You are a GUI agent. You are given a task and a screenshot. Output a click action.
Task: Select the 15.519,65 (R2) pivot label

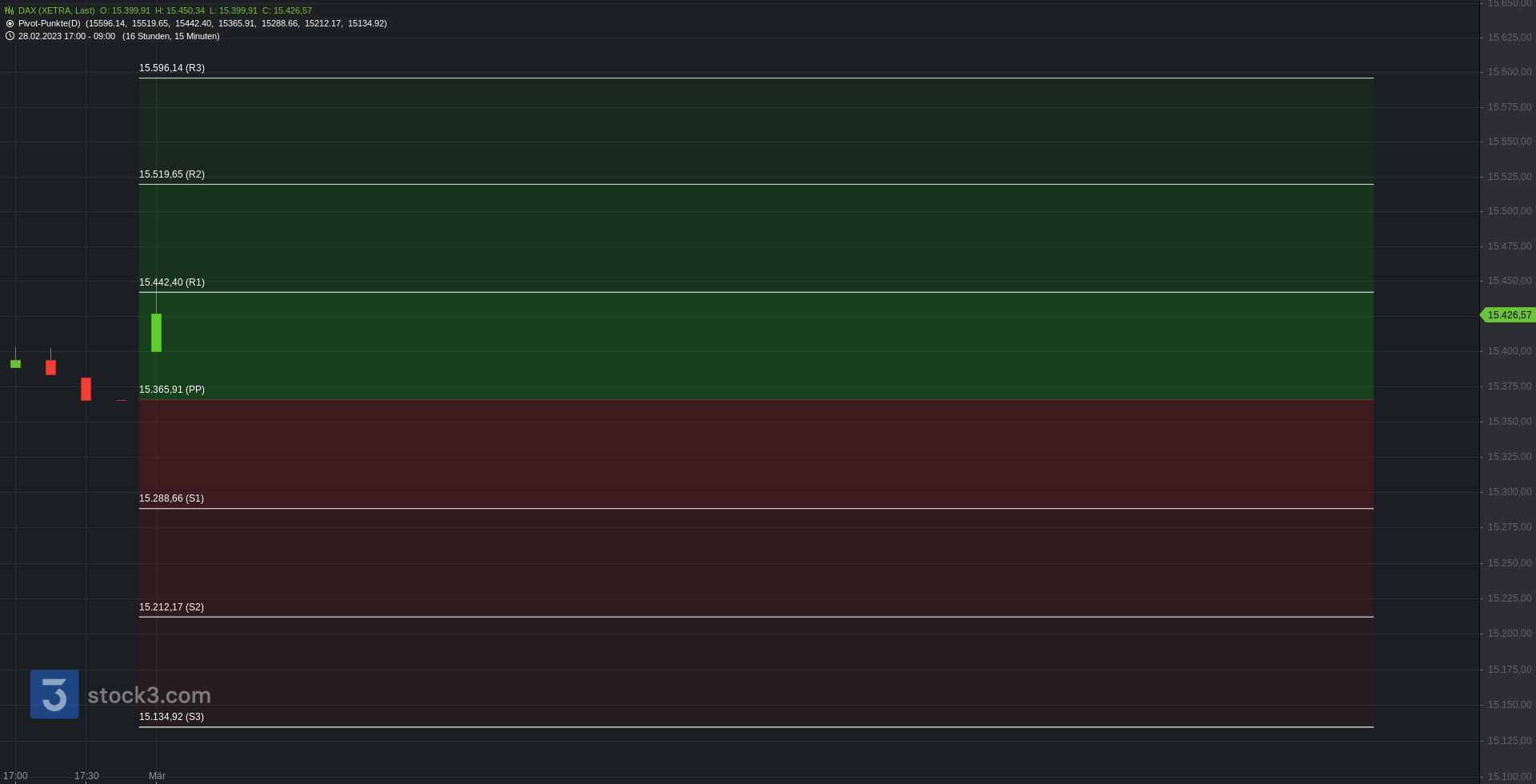click(172, 174)
